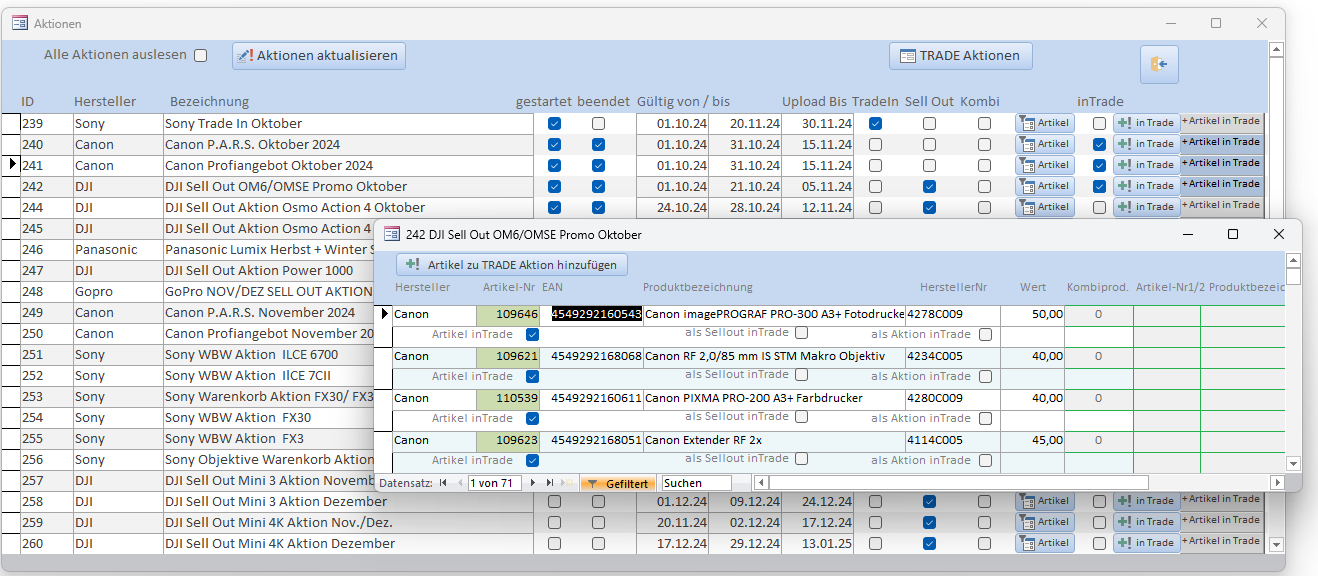The height and width of the screenshot is (576, 1318).
Task: Toggle Kombi checkbox for row 240
Action: click(984, 145)
